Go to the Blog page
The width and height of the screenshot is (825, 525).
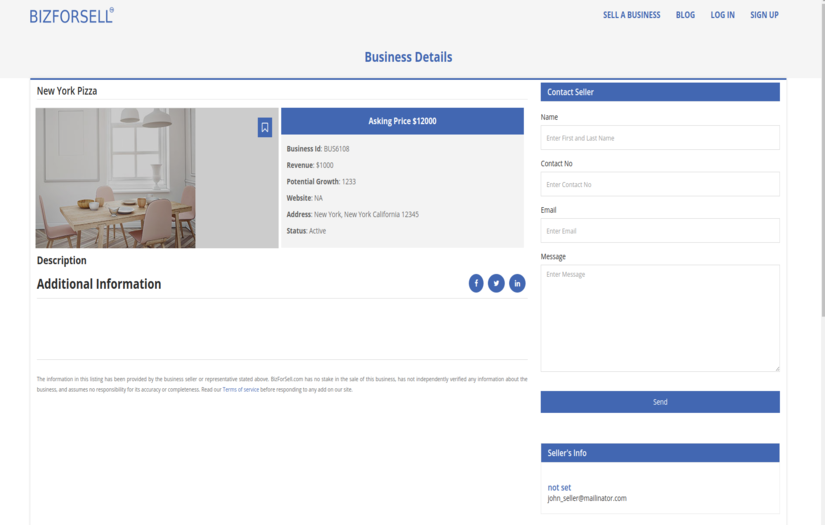[x=685, y=15]
